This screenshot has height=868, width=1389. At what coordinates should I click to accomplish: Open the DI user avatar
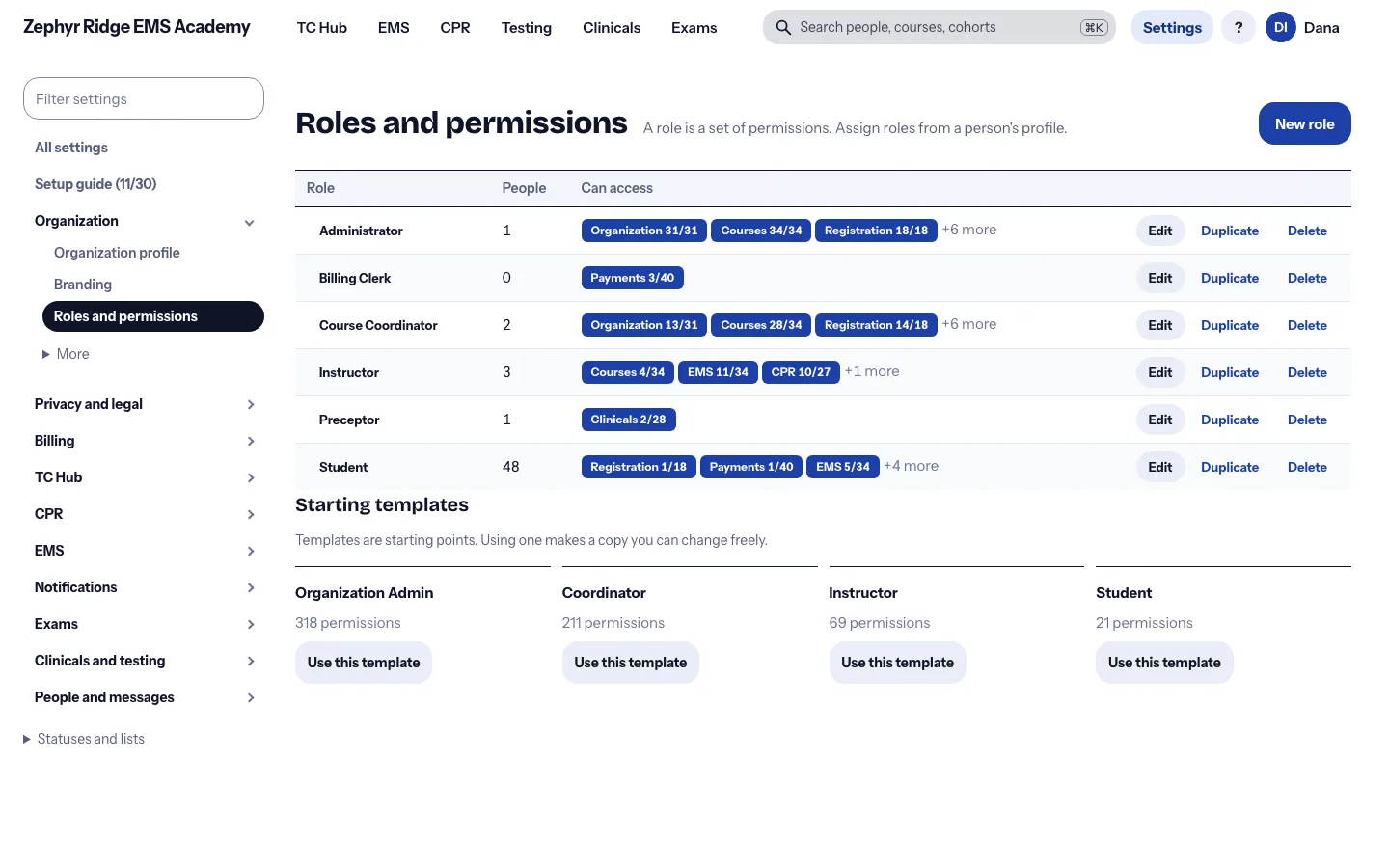[x=1280, y=28]
